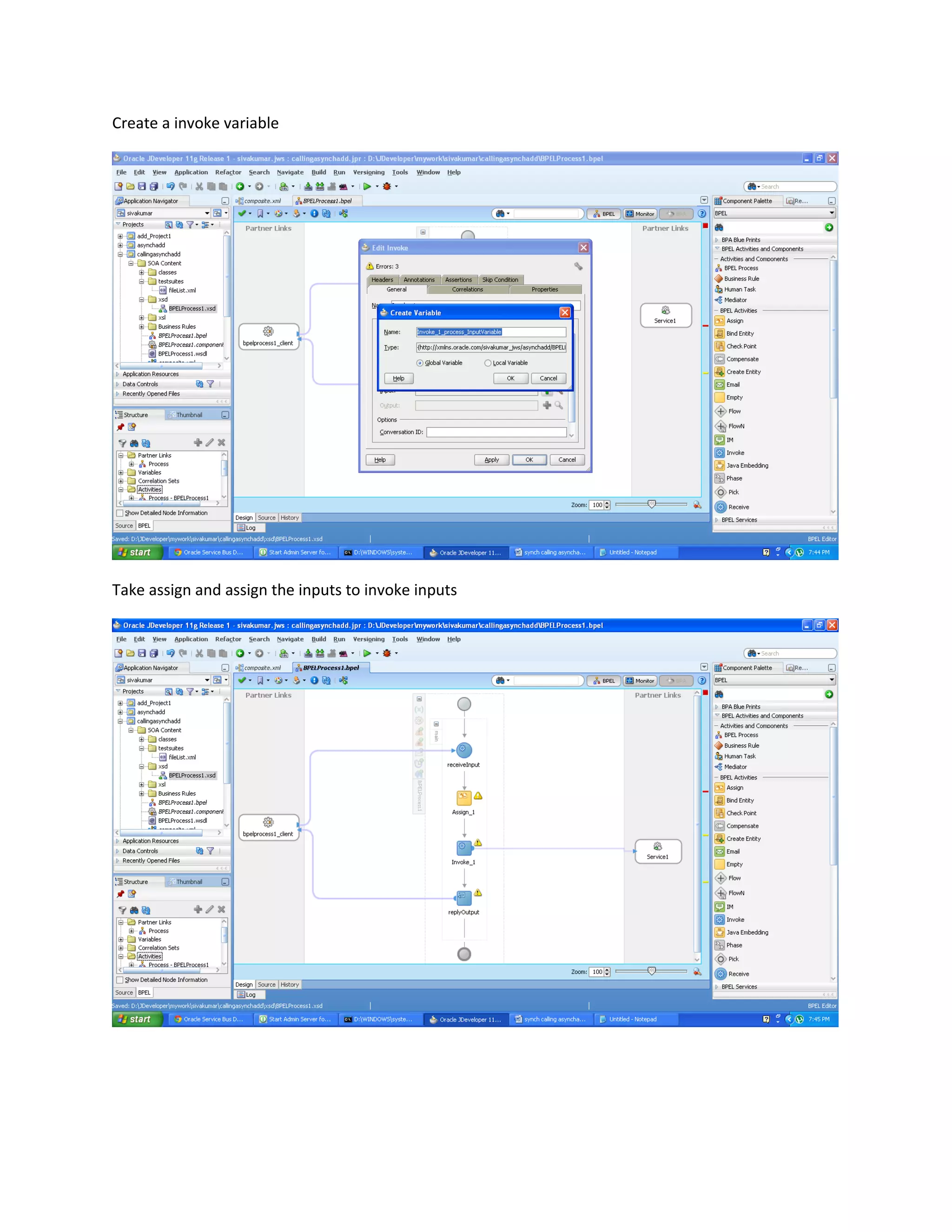Expand BPA Blue Prints in upper palette
The image size is (952, 1232).
coord(717,240)
